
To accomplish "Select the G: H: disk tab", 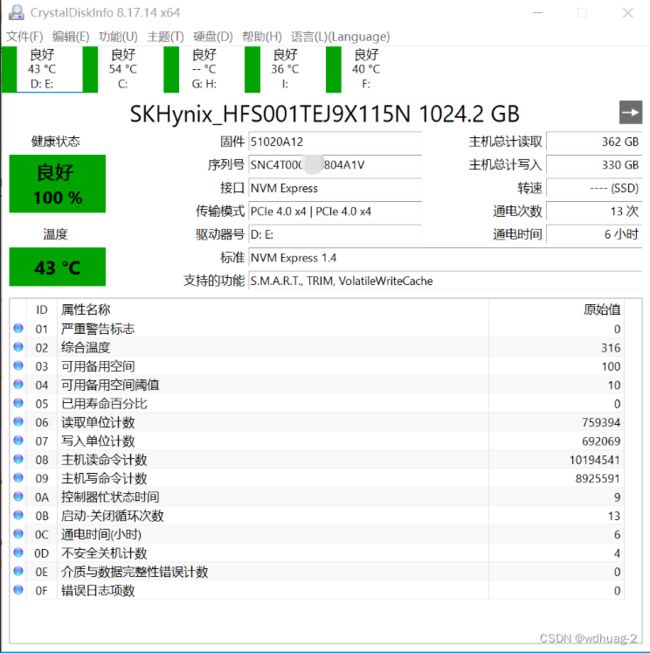I will click(x=204, y=69).
